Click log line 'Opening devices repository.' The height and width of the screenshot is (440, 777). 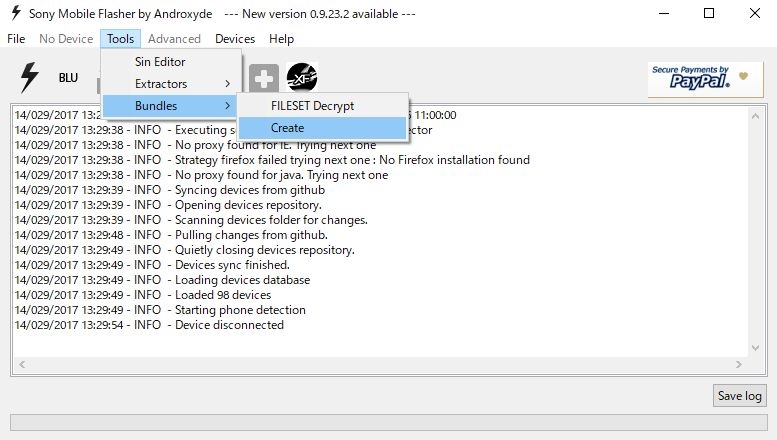(x=168, y=205)
